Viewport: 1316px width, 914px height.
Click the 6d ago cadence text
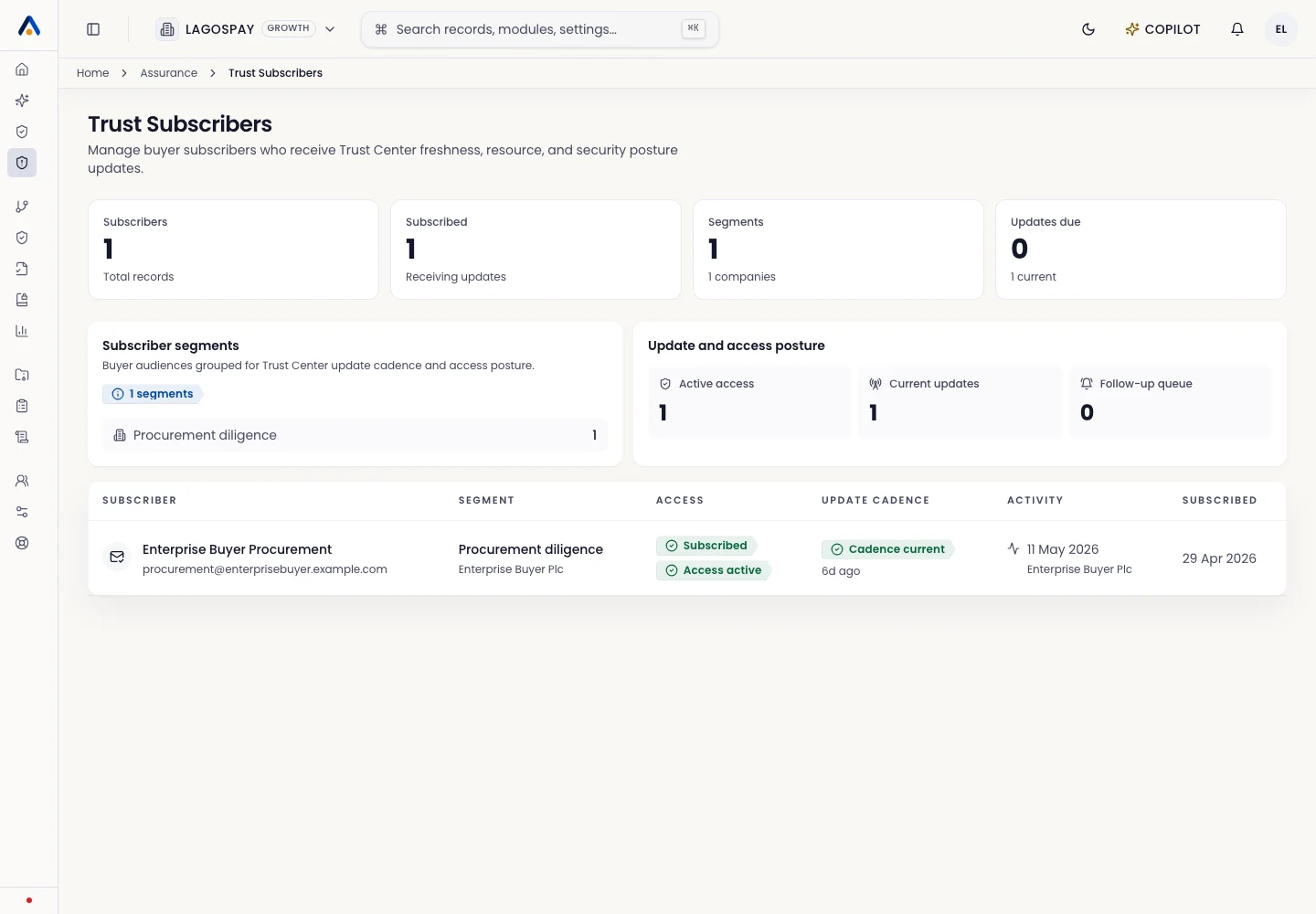[x=841, y=571]
